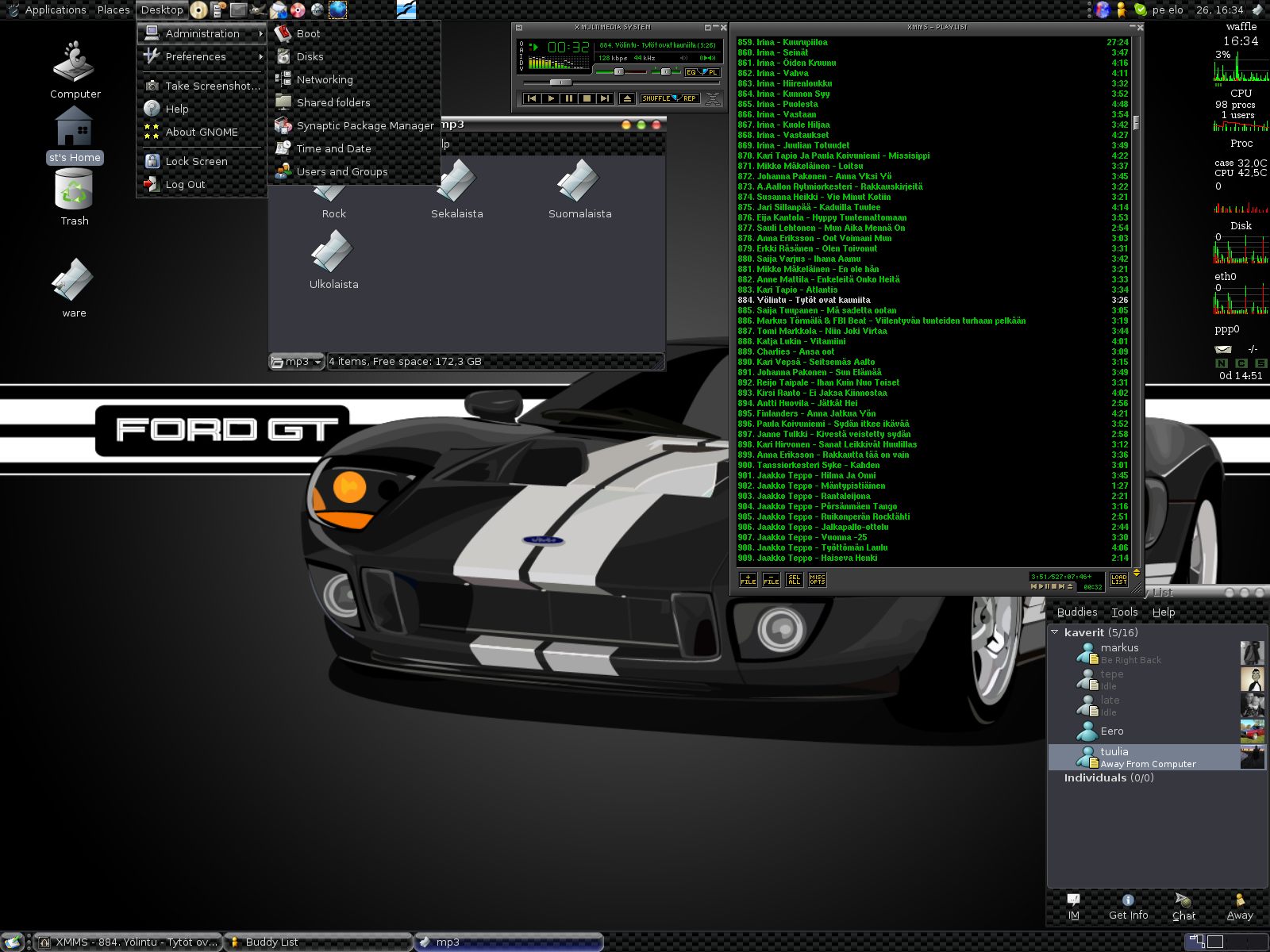Click the XMMS playlist vertical scrollbar handle
This screenshot has height=952, width=1270.
click(1136, 122)
